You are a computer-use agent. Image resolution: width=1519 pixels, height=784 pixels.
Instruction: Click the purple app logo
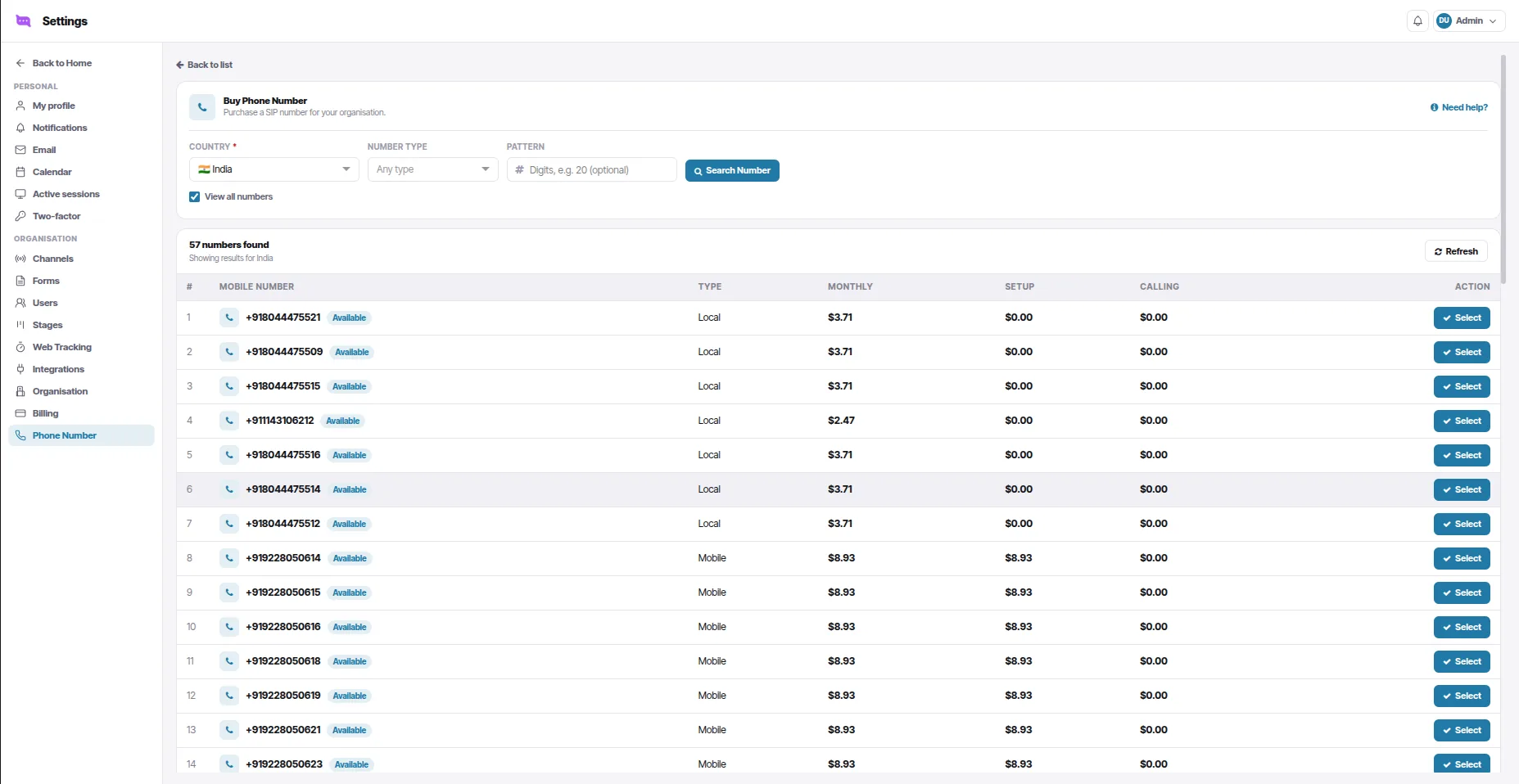coord(23,21)
